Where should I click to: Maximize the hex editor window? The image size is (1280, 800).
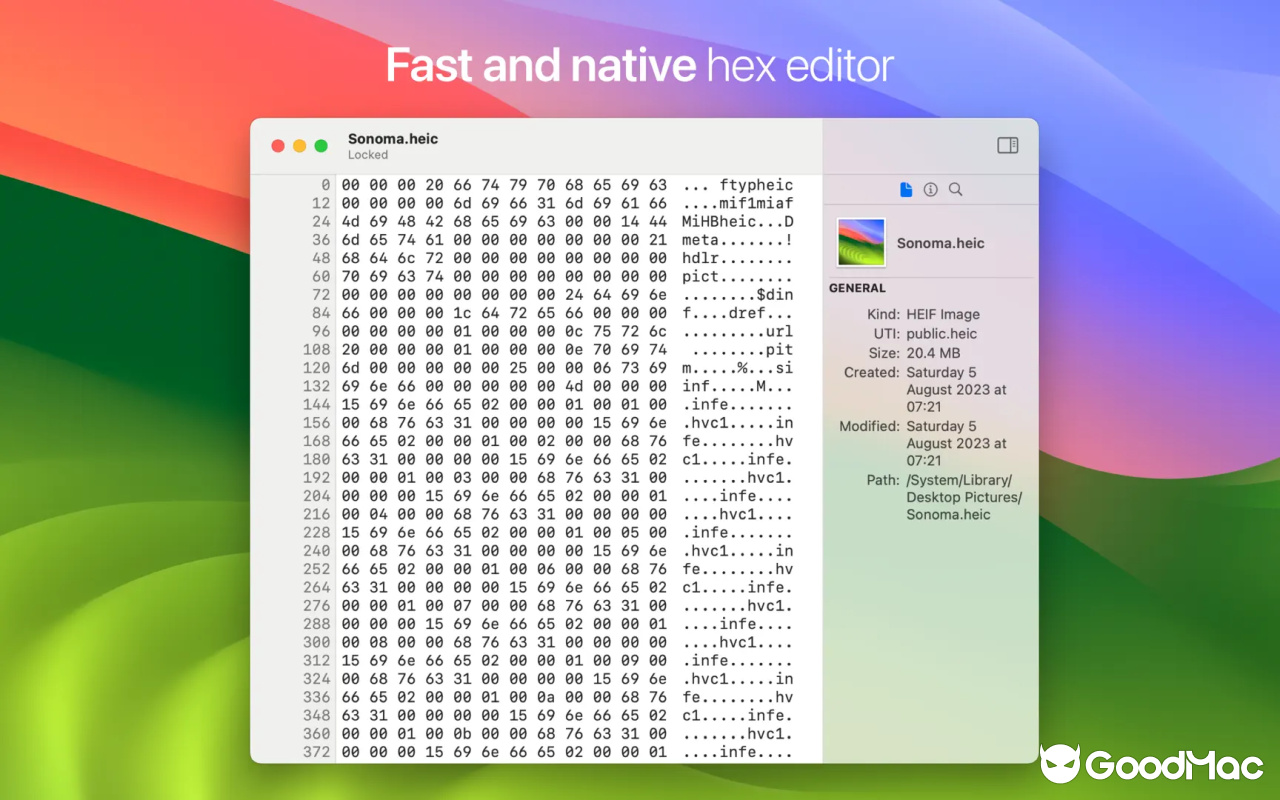(x=321, y=146)
